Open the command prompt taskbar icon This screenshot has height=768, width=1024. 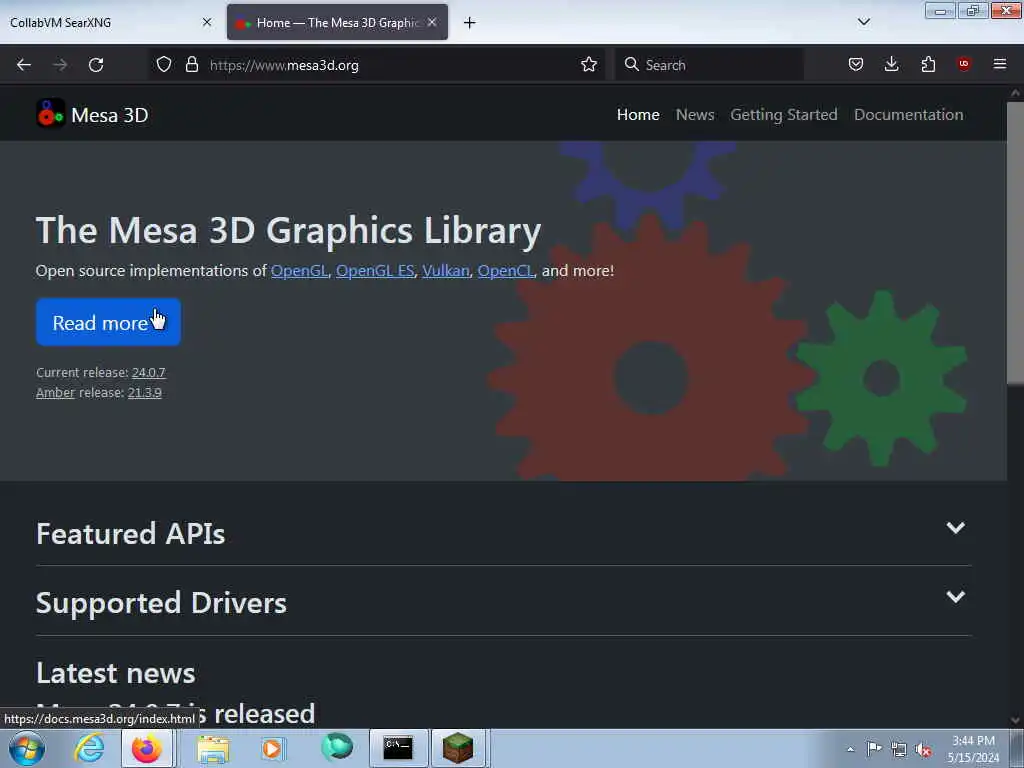[398, 748]
